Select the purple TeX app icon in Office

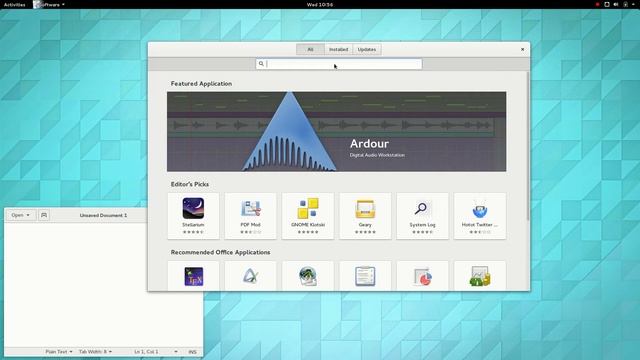point(193,276)
